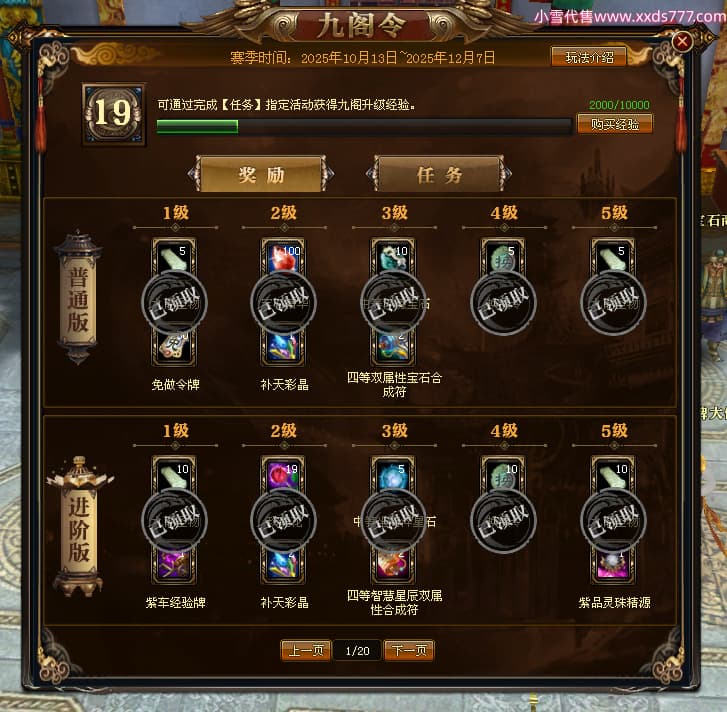Click the 补天彩晶 icon in advanced tier
Viewport: 727px width, 712px height.
point(283,565)
